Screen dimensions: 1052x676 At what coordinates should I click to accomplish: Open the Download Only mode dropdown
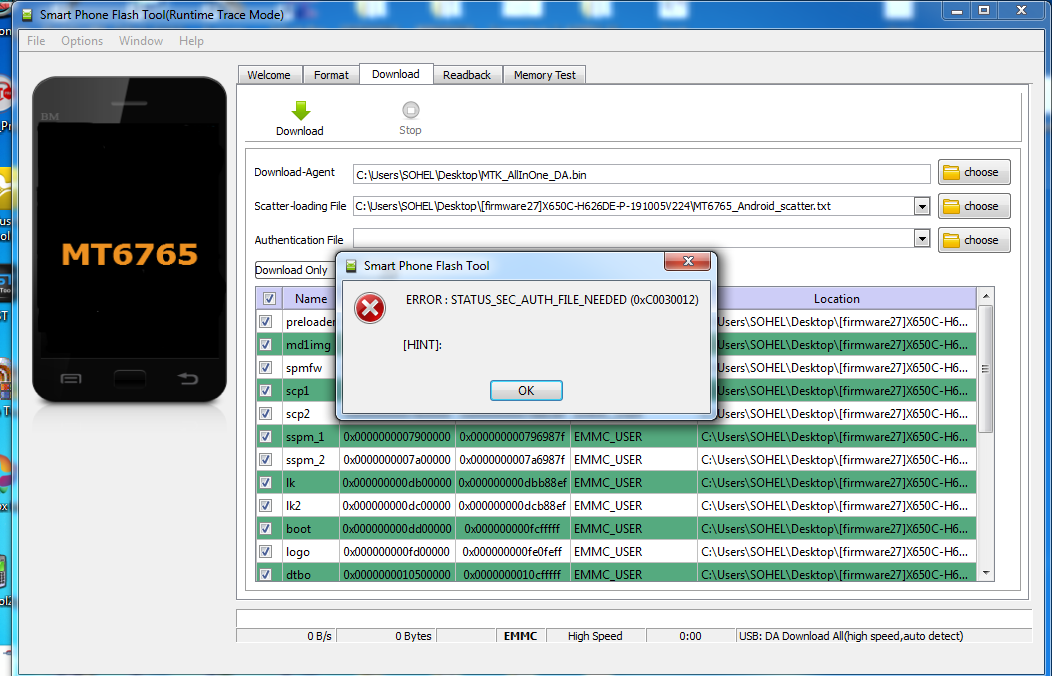point(293,270)
